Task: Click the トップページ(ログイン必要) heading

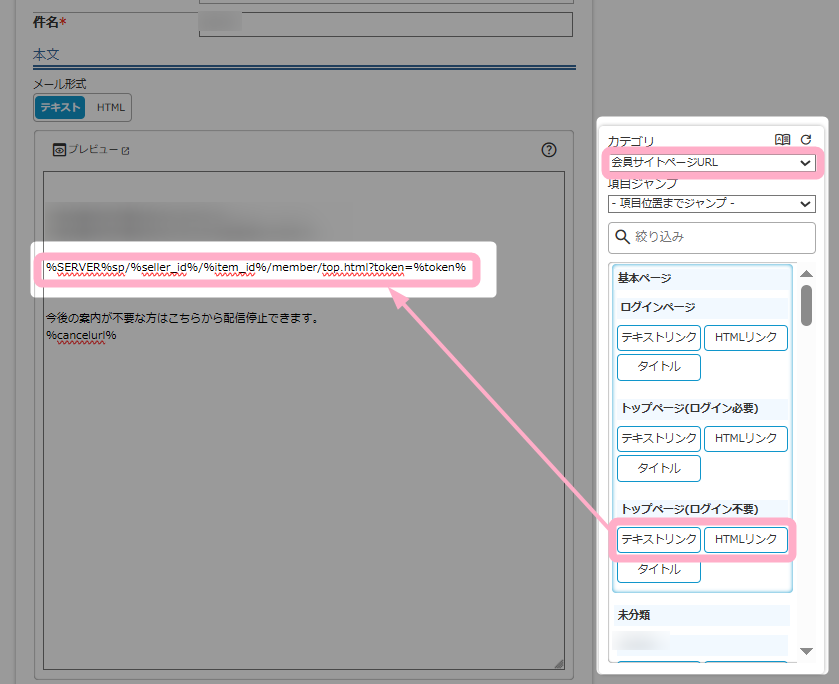Action: [702, 408]
